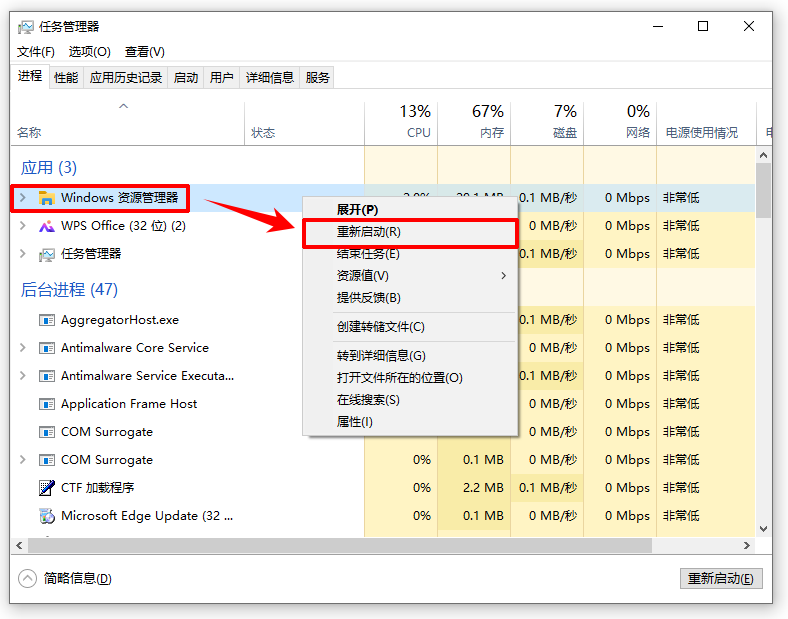The image size is (788, 619).
Task: Sort by the 电源使用情况 column header
Action: point(706,124)
